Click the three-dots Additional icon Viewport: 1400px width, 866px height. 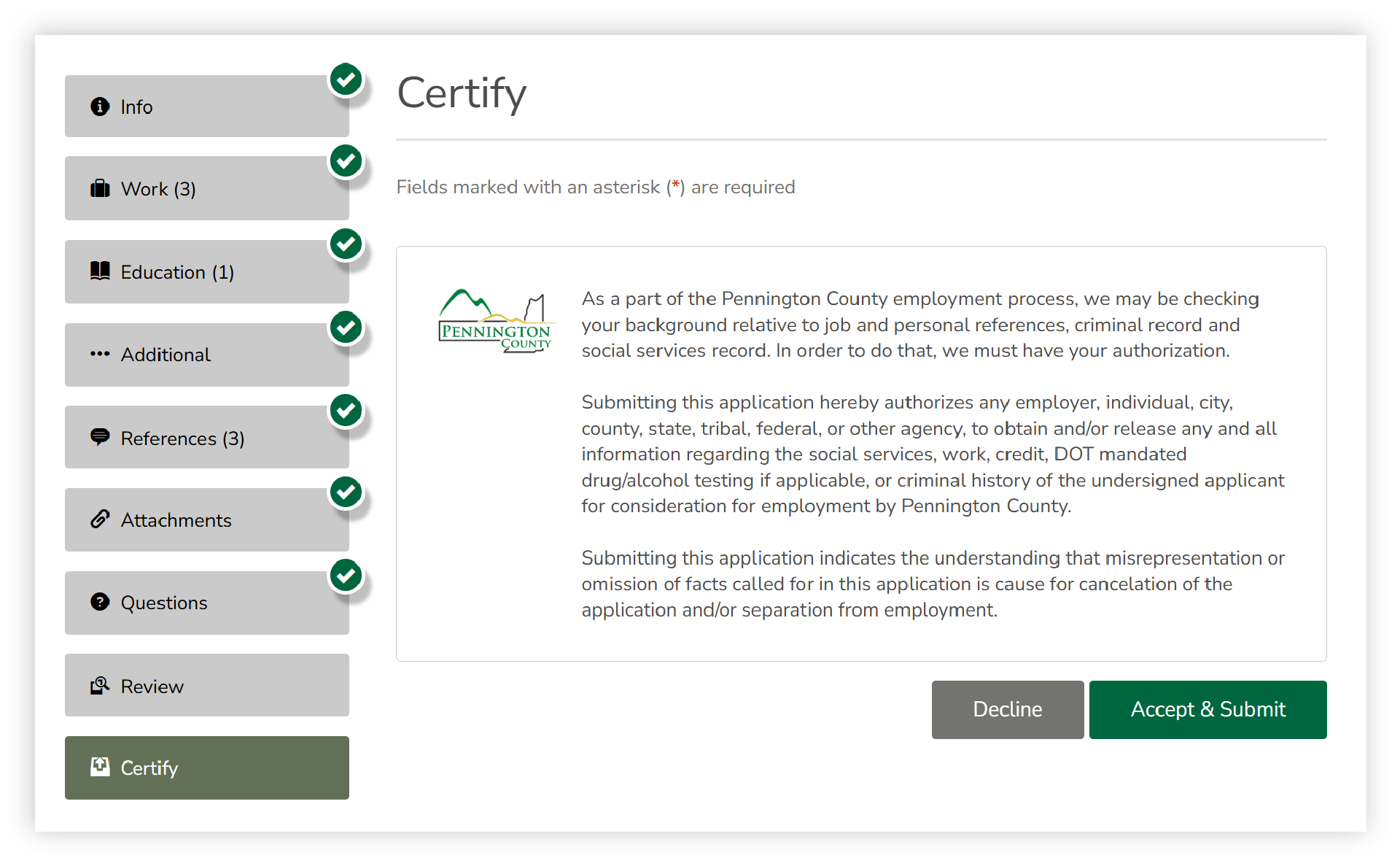click(100, 355)
